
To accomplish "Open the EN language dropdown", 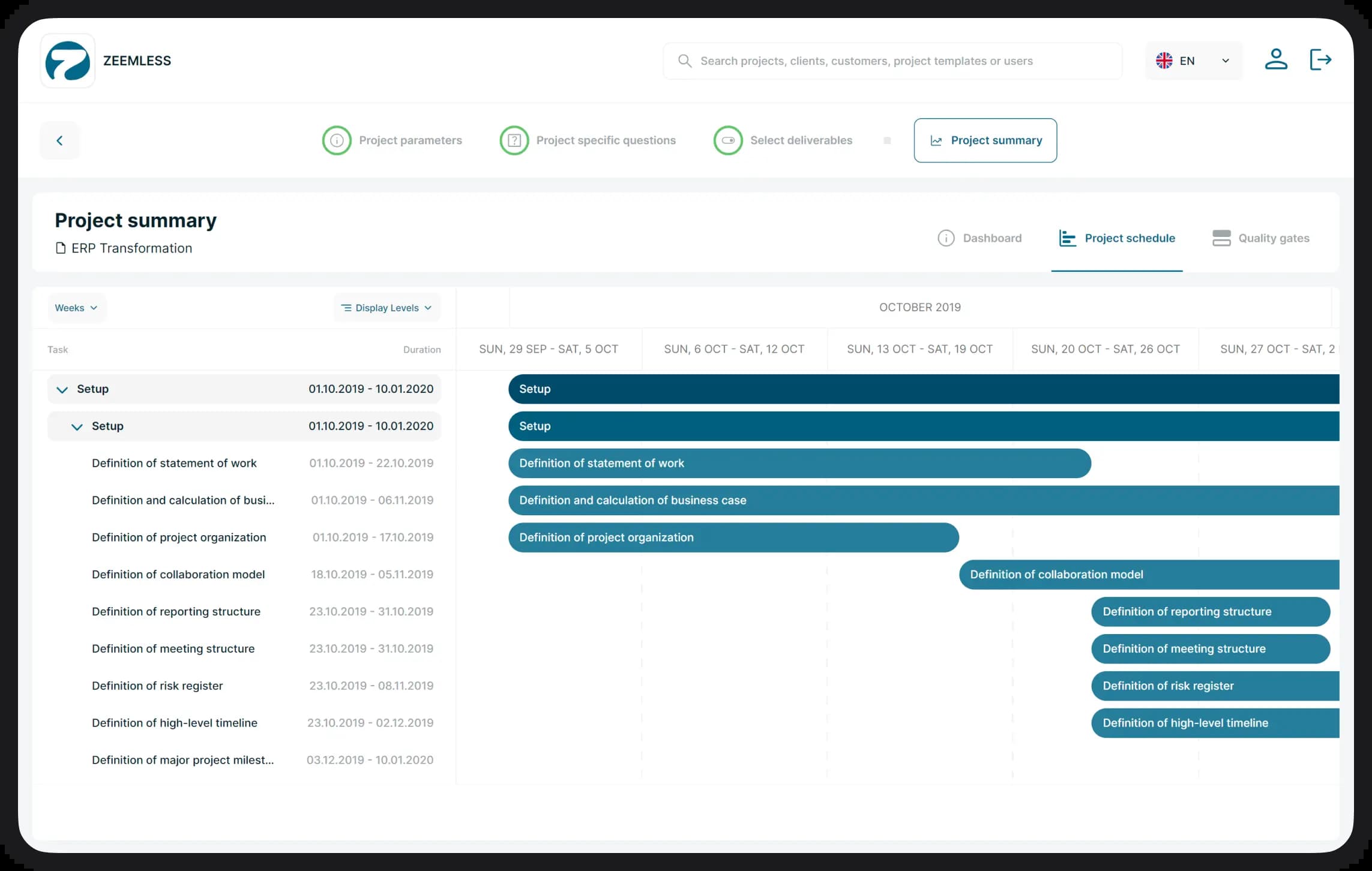I will [1193, 61].
